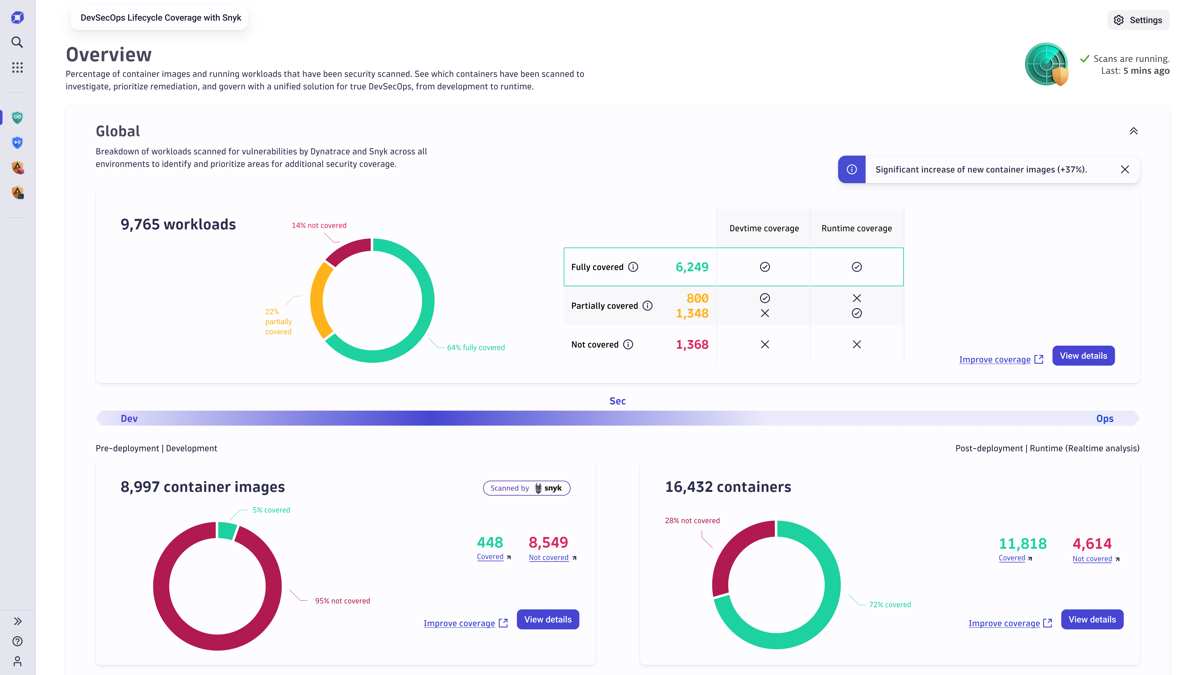Select the blue shield app icon
This screenshot has width=1200, height=675.
[17, 143]
